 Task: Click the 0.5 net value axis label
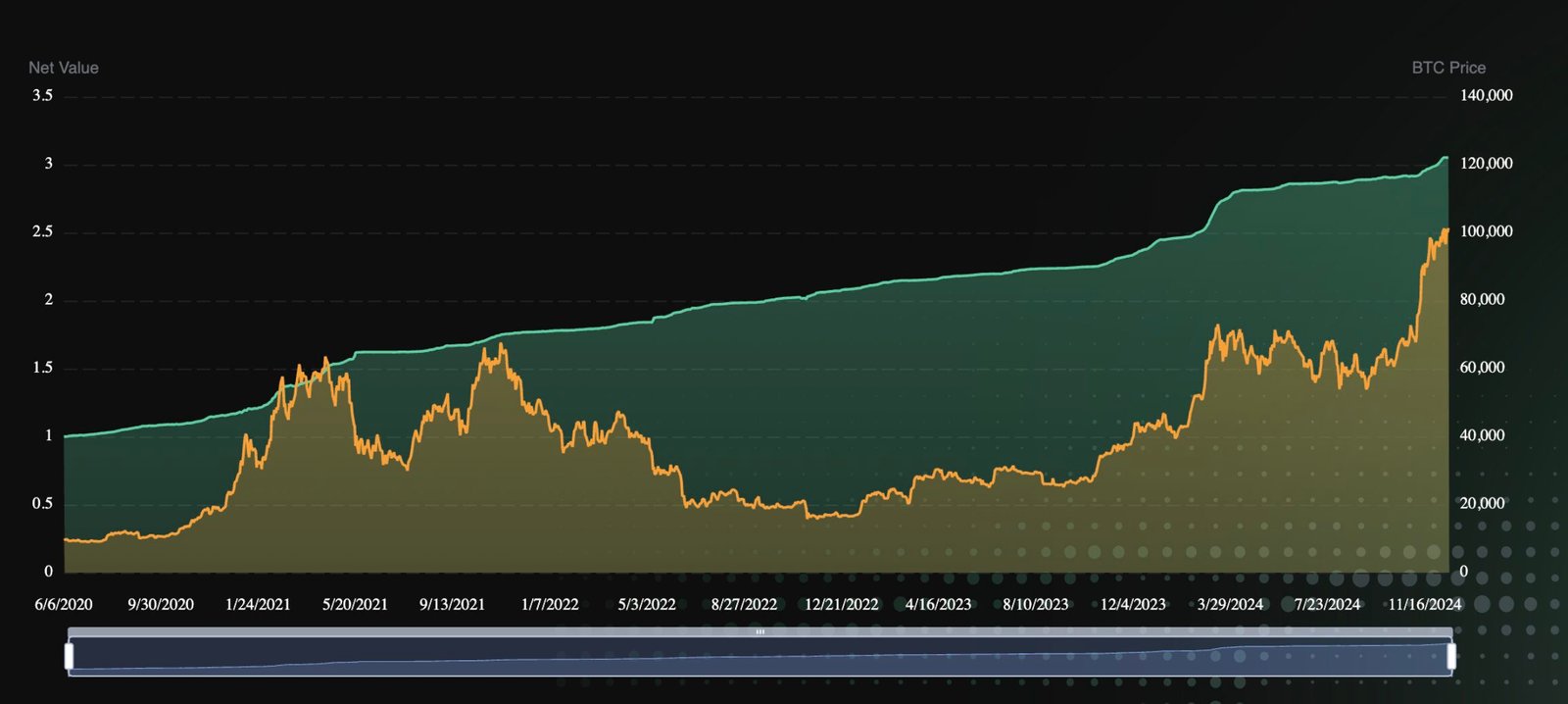coord(42,503)
